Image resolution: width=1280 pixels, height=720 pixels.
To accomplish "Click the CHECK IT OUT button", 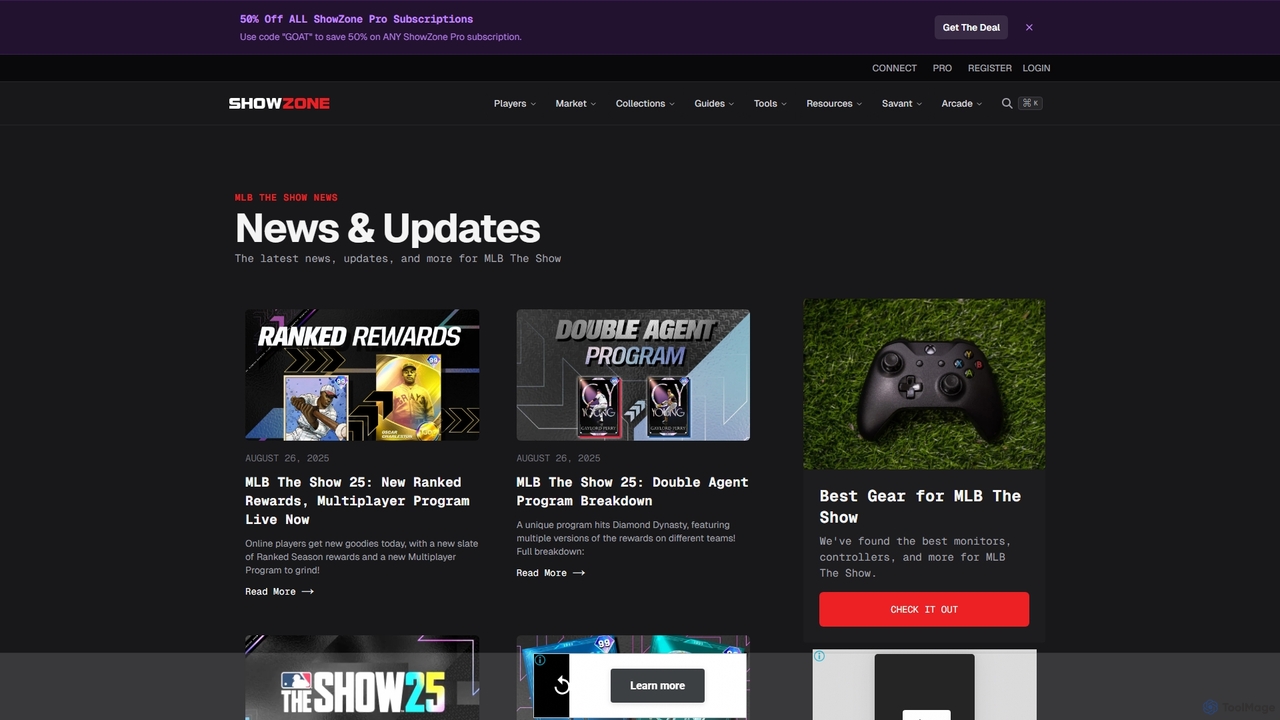I will click(924, 609).
